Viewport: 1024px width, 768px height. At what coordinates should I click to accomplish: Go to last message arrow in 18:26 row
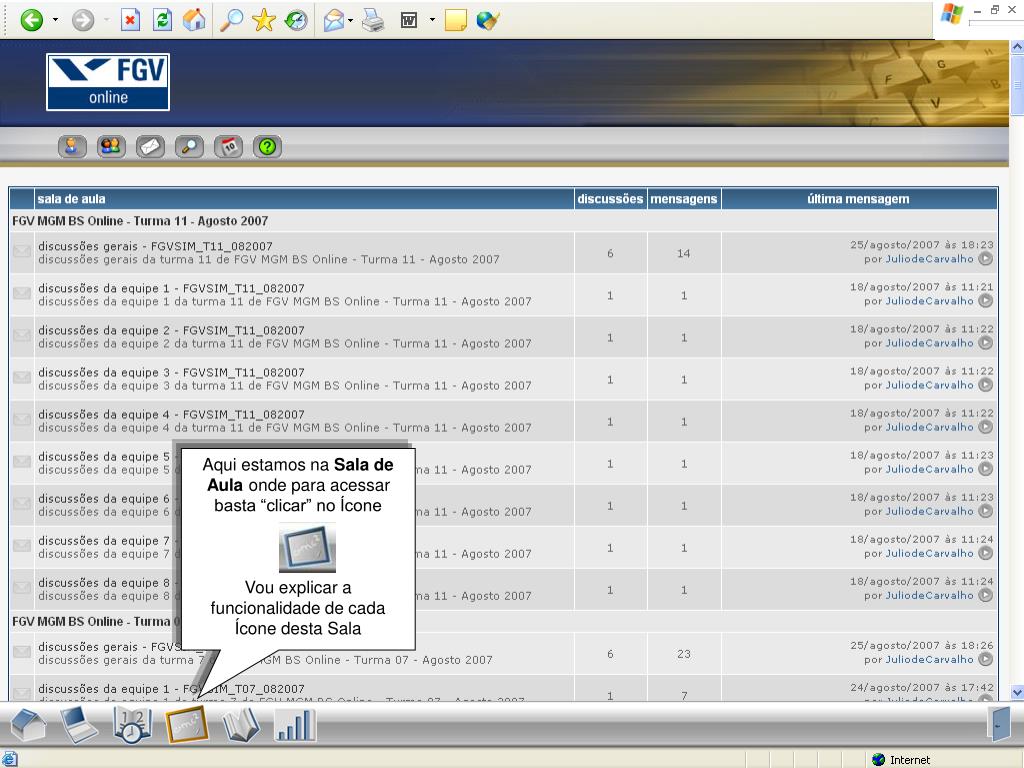(x=985, y=660)
